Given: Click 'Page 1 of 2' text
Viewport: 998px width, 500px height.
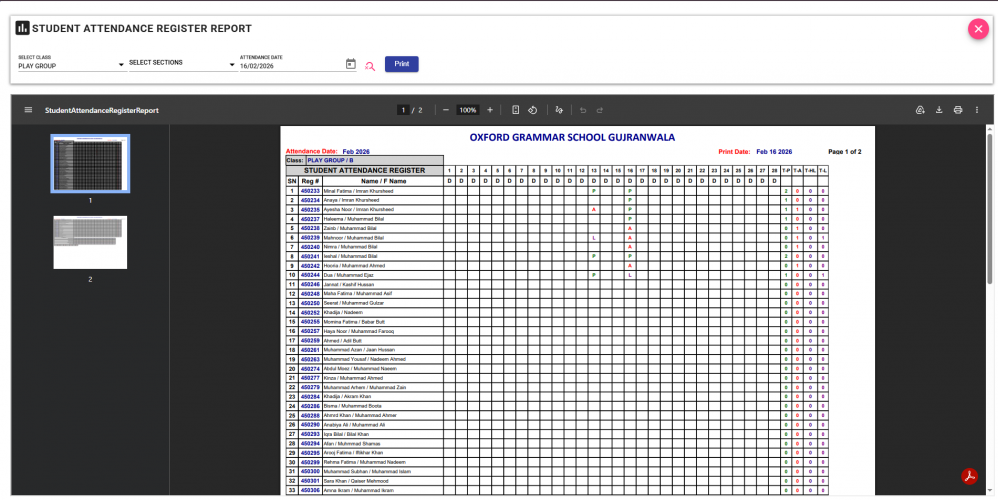Looking at the screenshot, I should pos(845,152).
